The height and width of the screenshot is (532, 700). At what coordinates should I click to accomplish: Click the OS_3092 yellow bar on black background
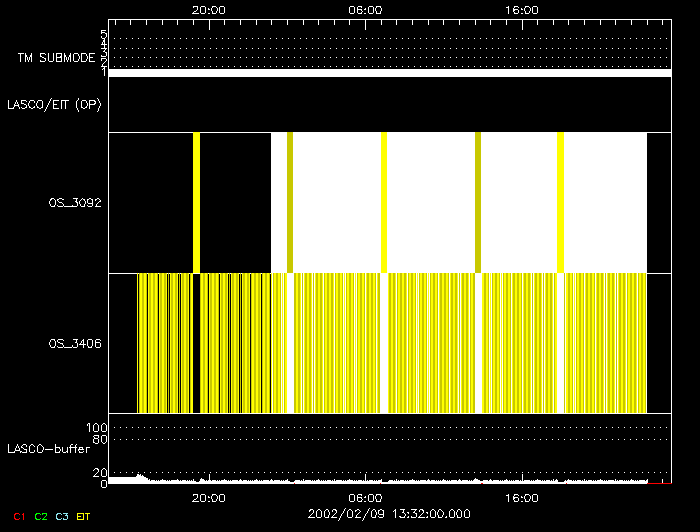196,203
